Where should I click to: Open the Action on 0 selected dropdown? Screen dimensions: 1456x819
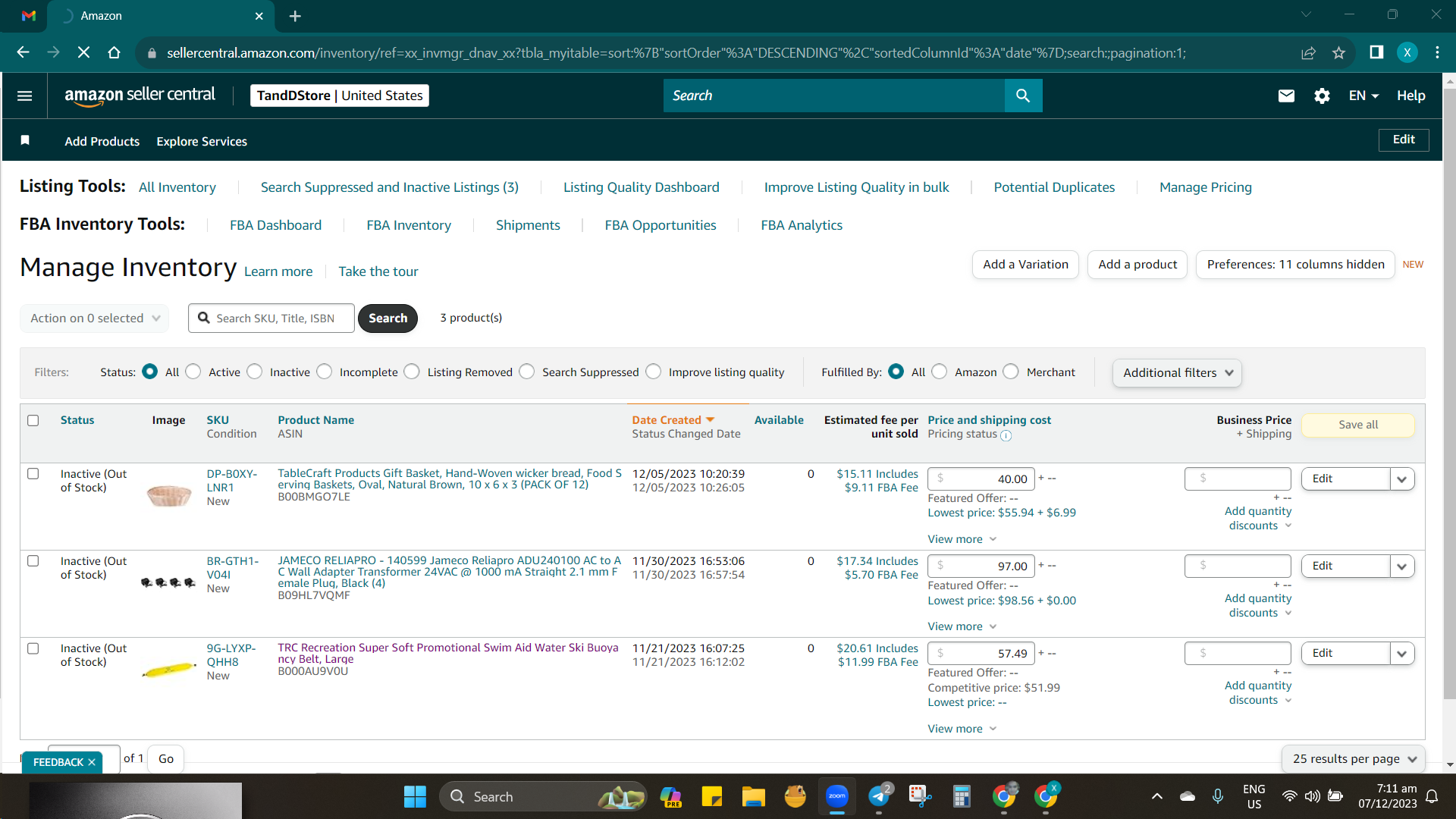(x=95, y=318)
